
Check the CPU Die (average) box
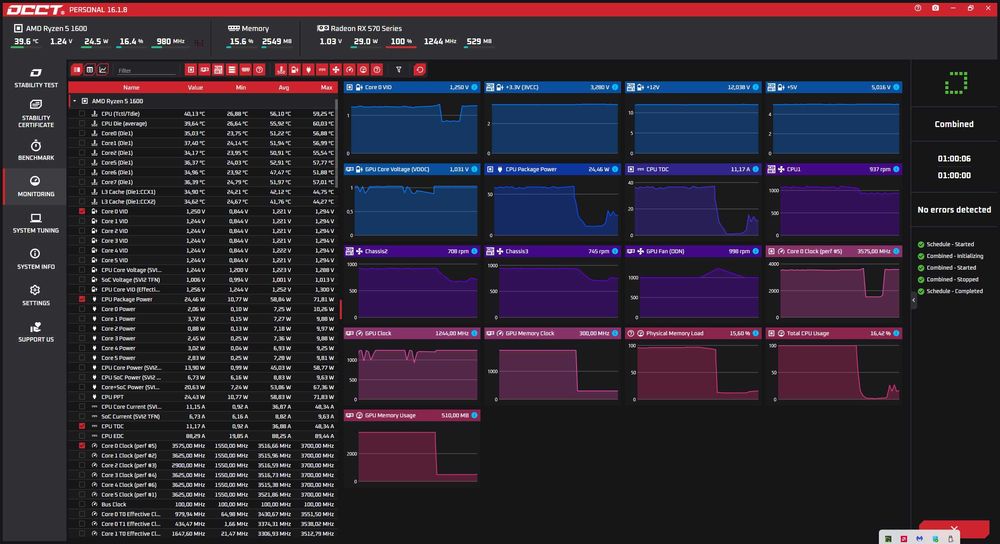click(82, 124)
